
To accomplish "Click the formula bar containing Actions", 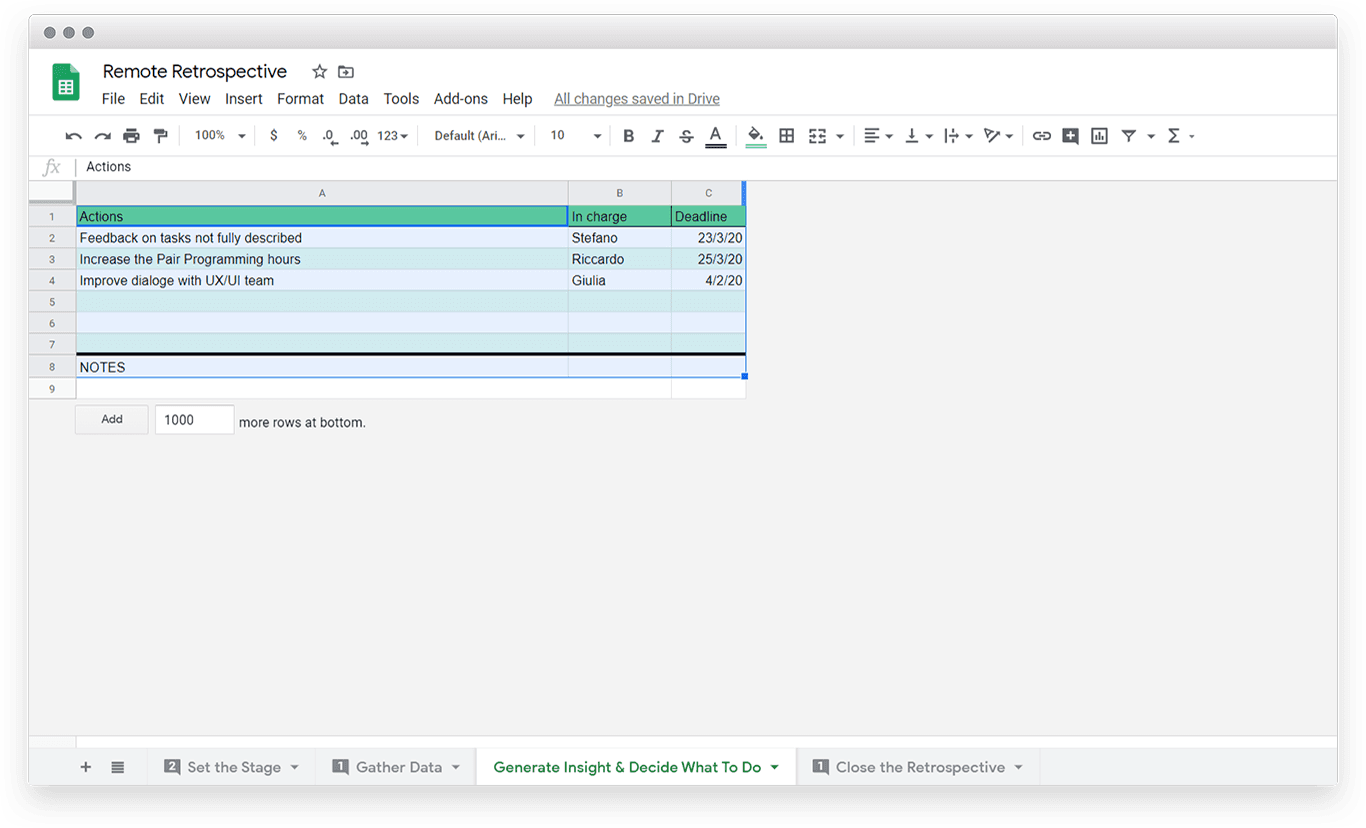I will point(706,167).
